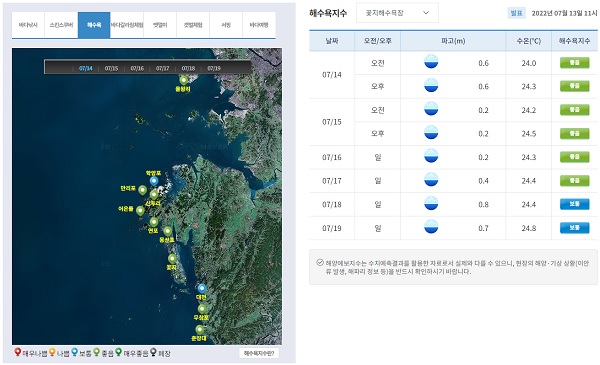
Task: Select the 을왕리 beach map marker
Action: [184, 80]
